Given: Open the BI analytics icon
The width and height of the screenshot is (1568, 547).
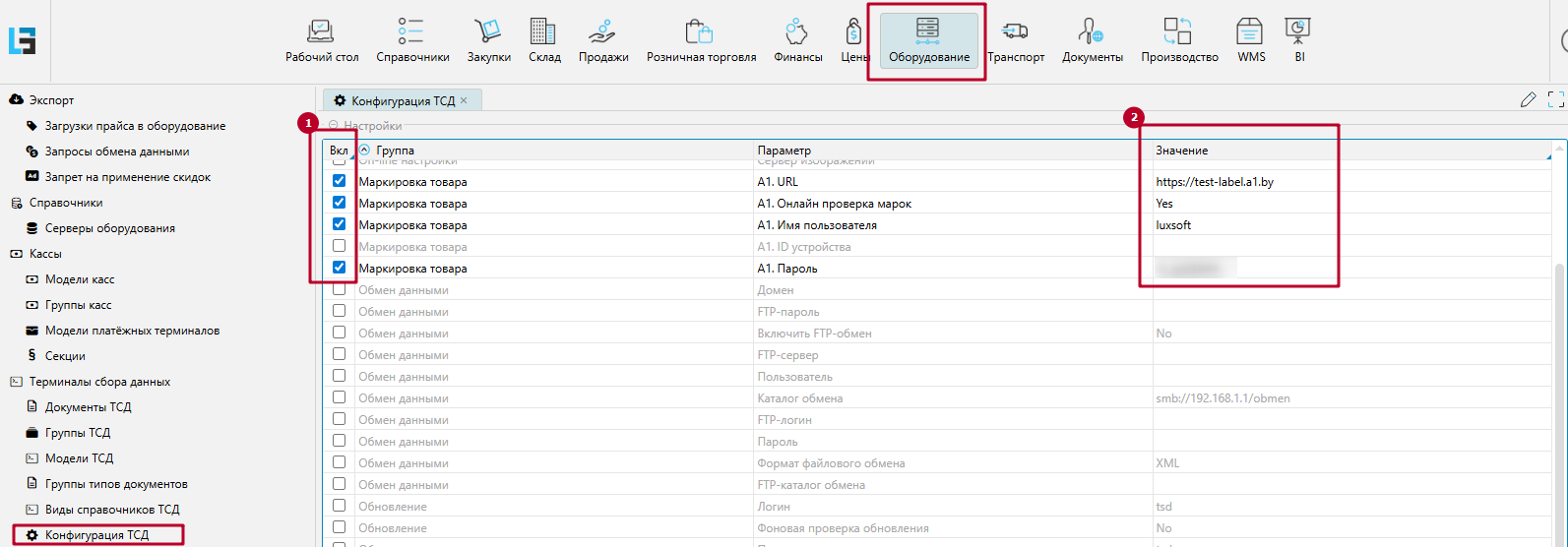Looking at the screenshot, I should click(1298, 32).
